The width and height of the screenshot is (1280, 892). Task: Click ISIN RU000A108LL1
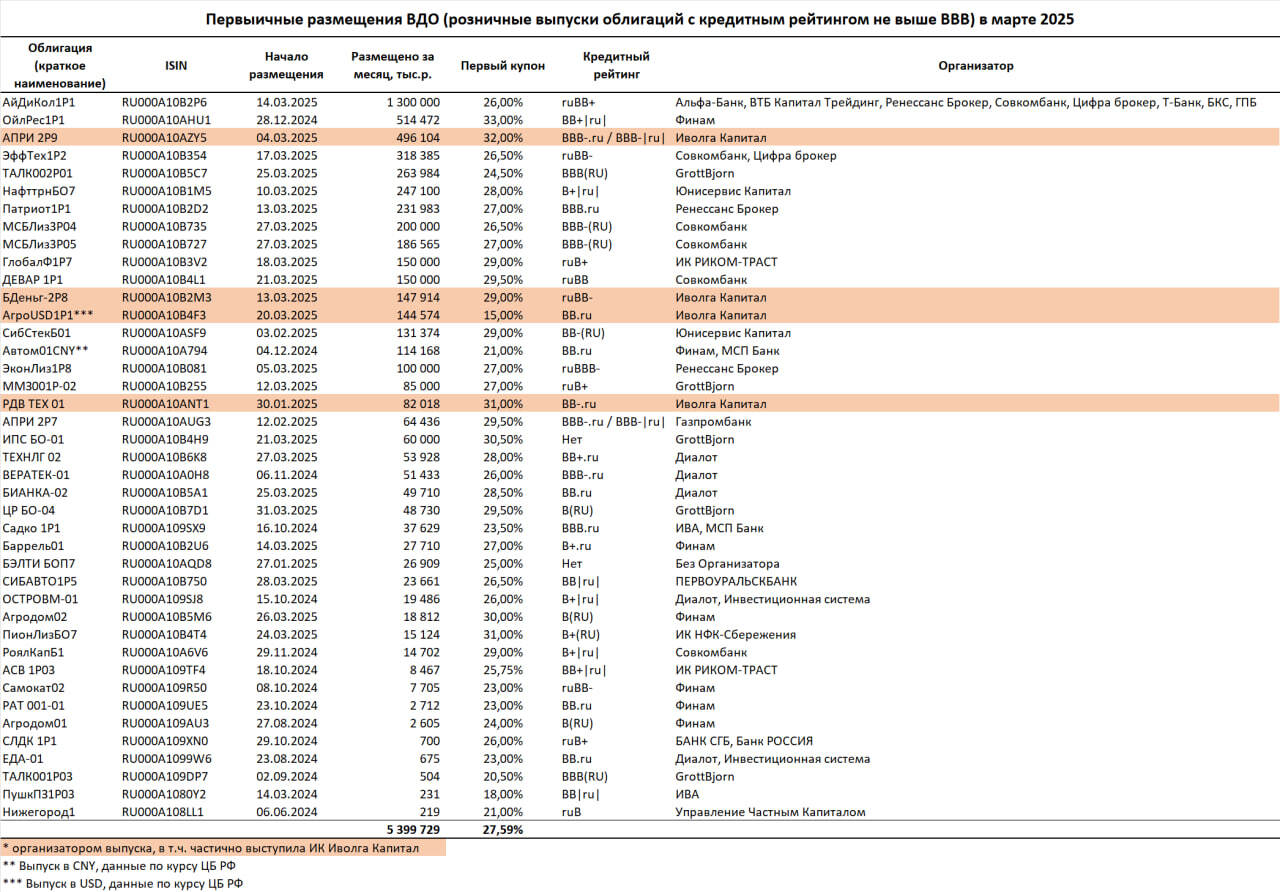click(164, 812)
